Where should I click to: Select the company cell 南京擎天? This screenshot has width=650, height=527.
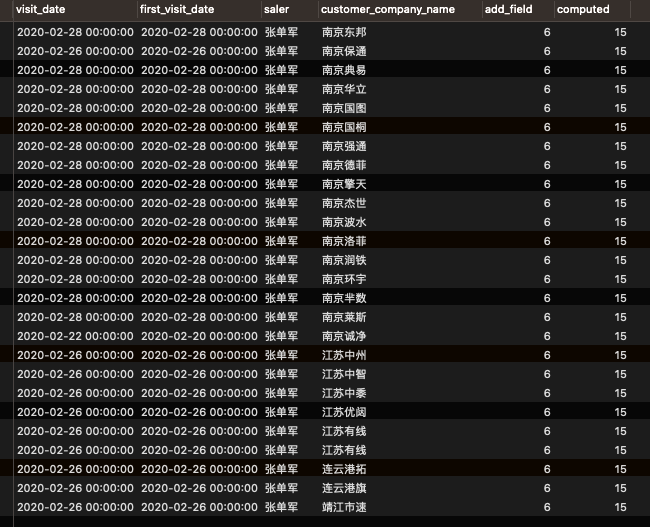coord(344,184)
